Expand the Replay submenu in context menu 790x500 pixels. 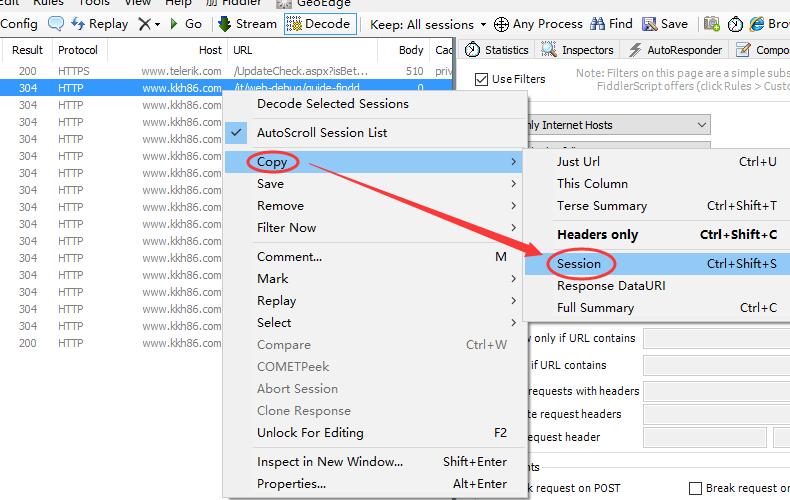coord(375,301)
